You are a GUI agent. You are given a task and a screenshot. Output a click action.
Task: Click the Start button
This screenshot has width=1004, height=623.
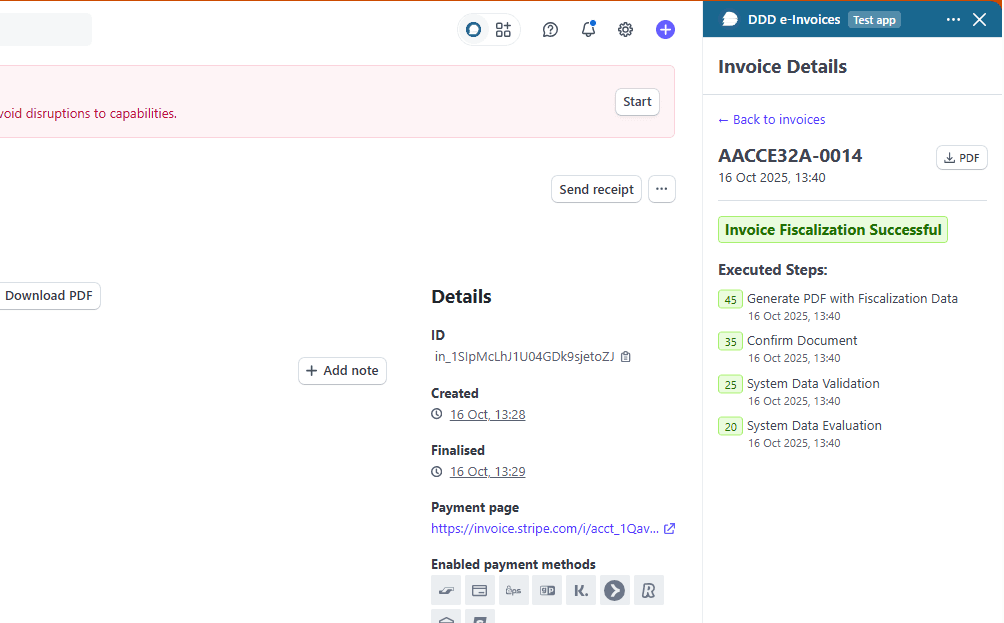point(637,101)
